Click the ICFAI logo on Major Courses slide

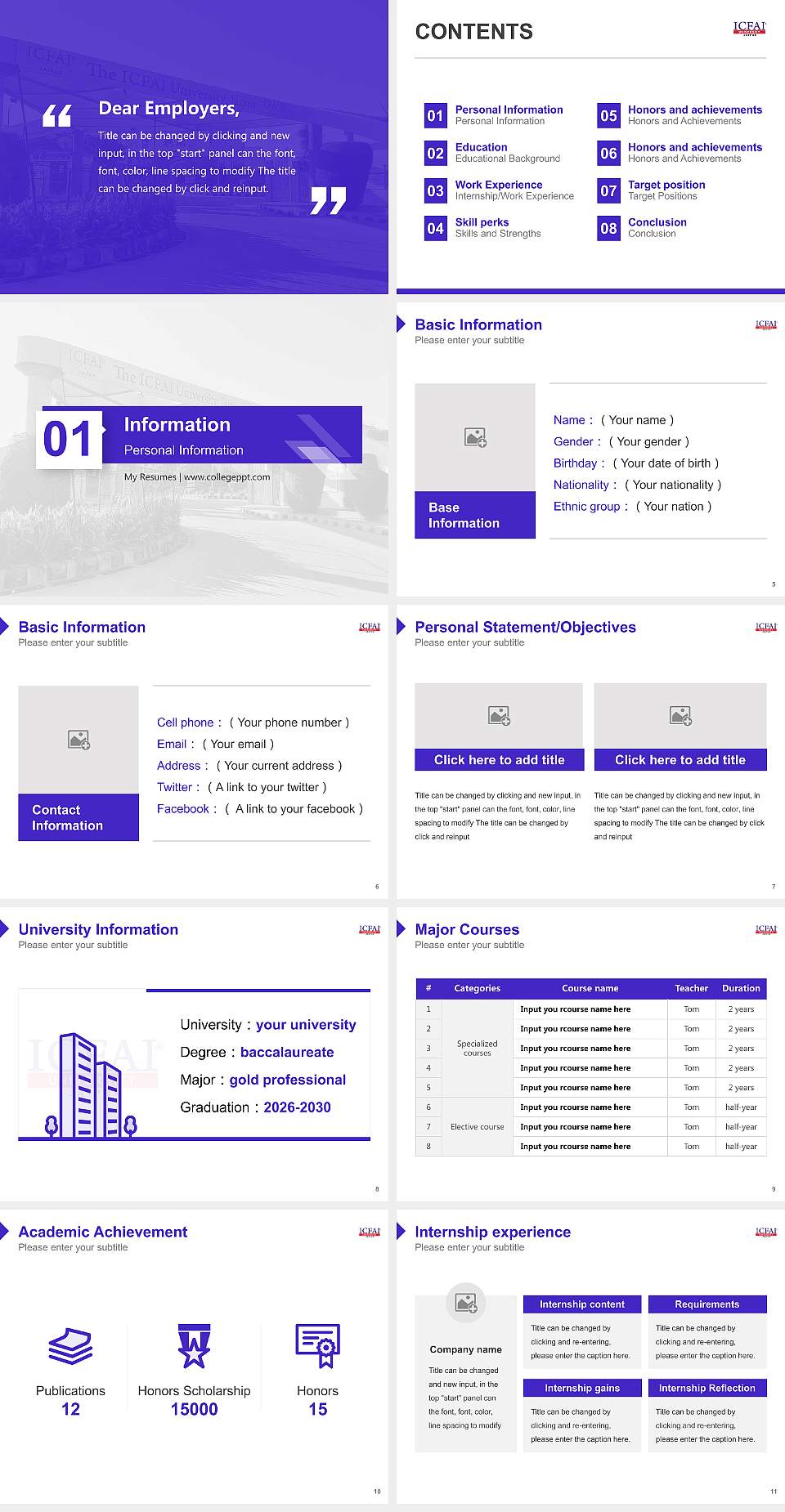pos(766,929)
